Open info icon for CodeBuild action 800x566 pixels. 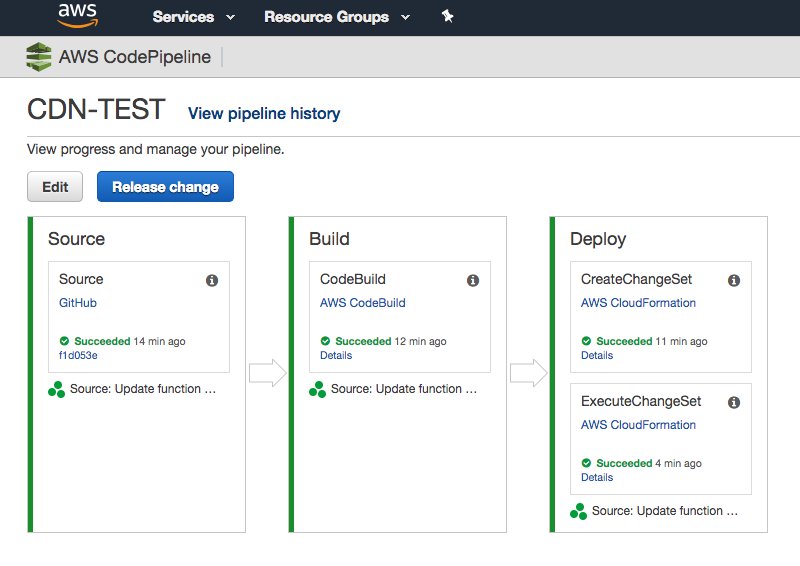473,281
